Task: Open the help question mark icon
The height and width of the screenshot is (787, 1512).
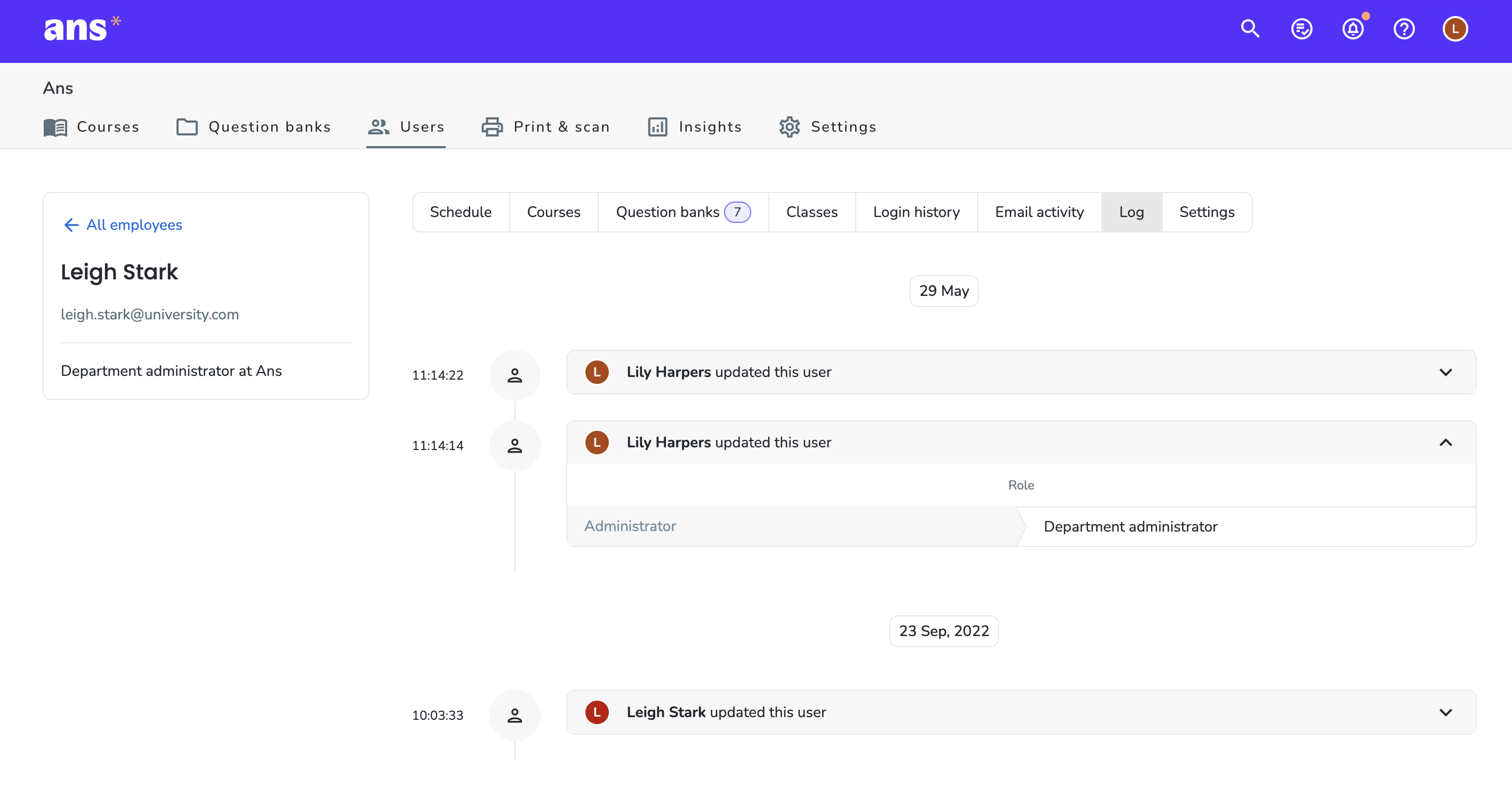Action: point(1404,29)
